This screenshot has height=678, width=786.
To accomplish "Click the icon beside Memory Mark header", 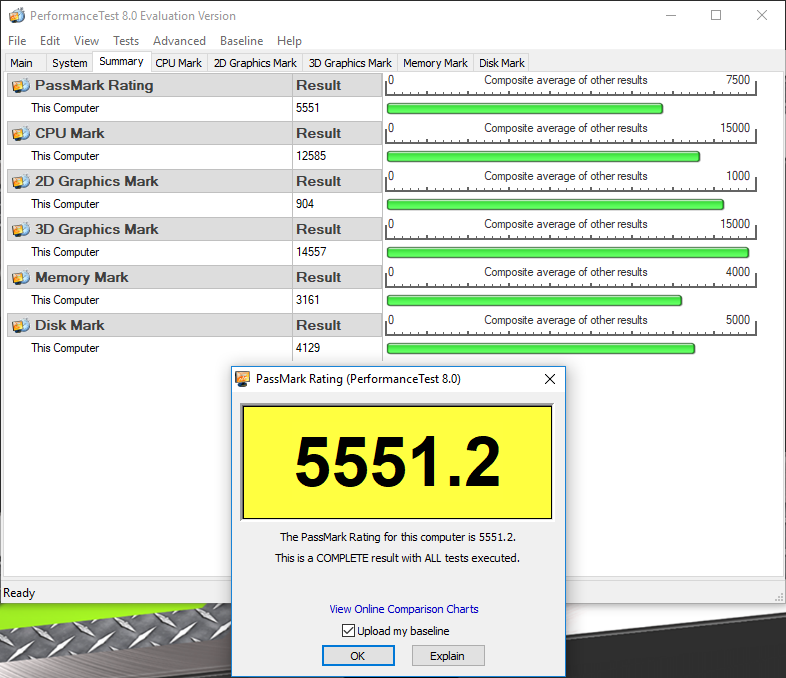I will point(21,278).
